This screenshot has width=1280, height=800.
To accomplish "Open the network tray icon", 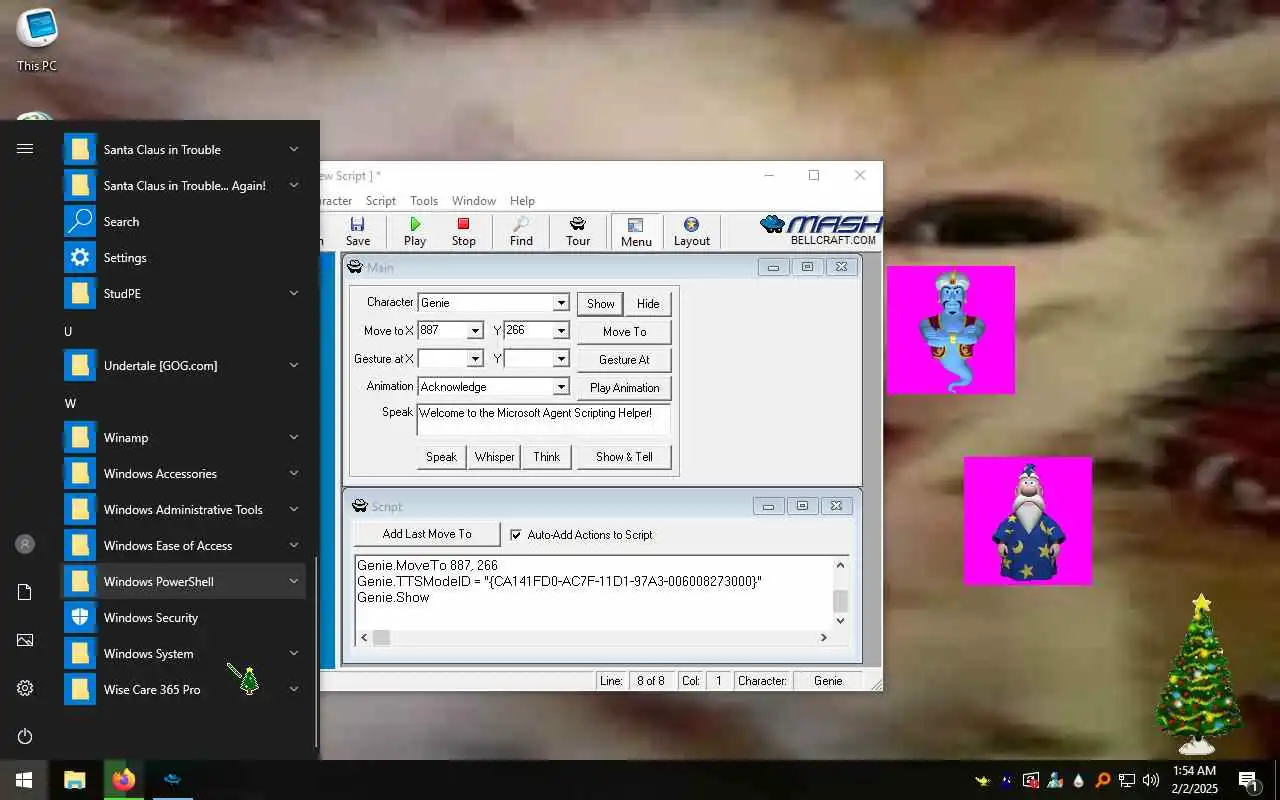I will (1126, 780).
